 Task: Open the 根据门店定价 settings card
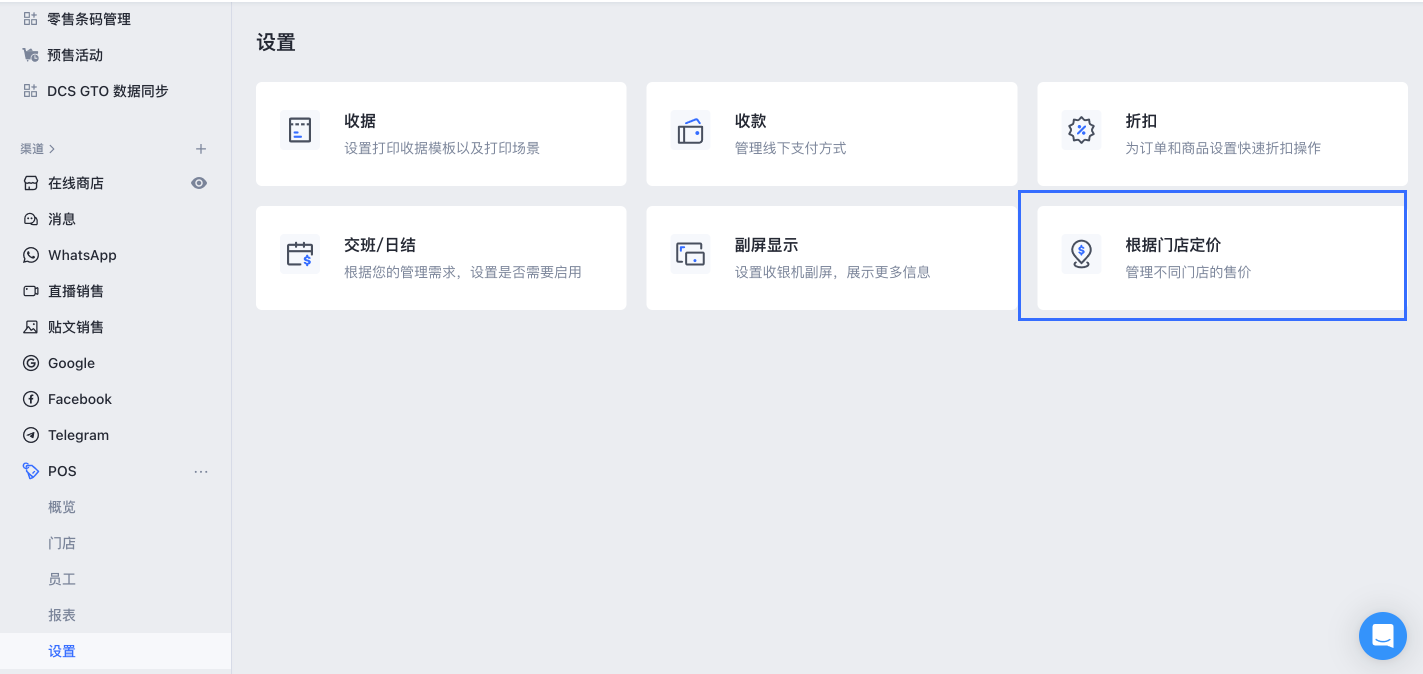(1222, 258)
